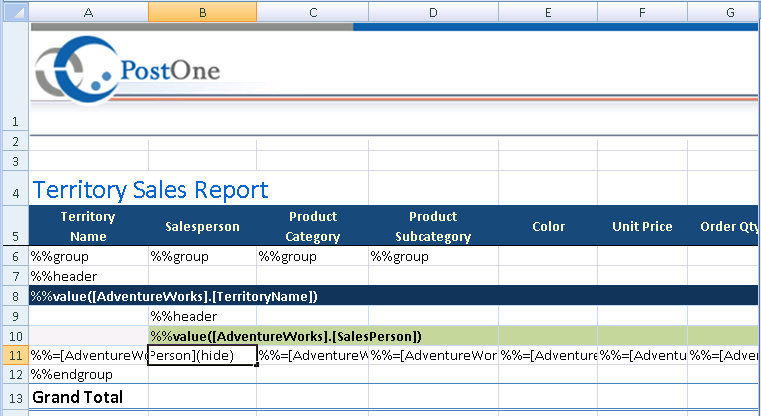
Task: Select %%header cell in row 9
Action: tap(202, 316)
